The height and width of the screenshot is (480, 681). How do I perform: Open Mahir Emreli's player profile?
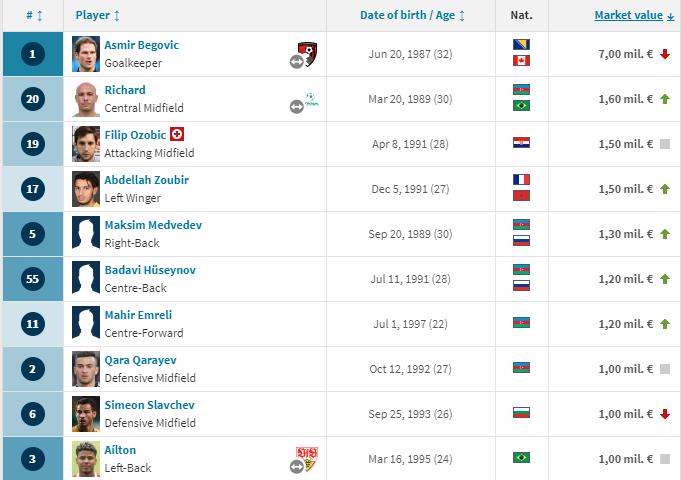(x=138, y=315)
